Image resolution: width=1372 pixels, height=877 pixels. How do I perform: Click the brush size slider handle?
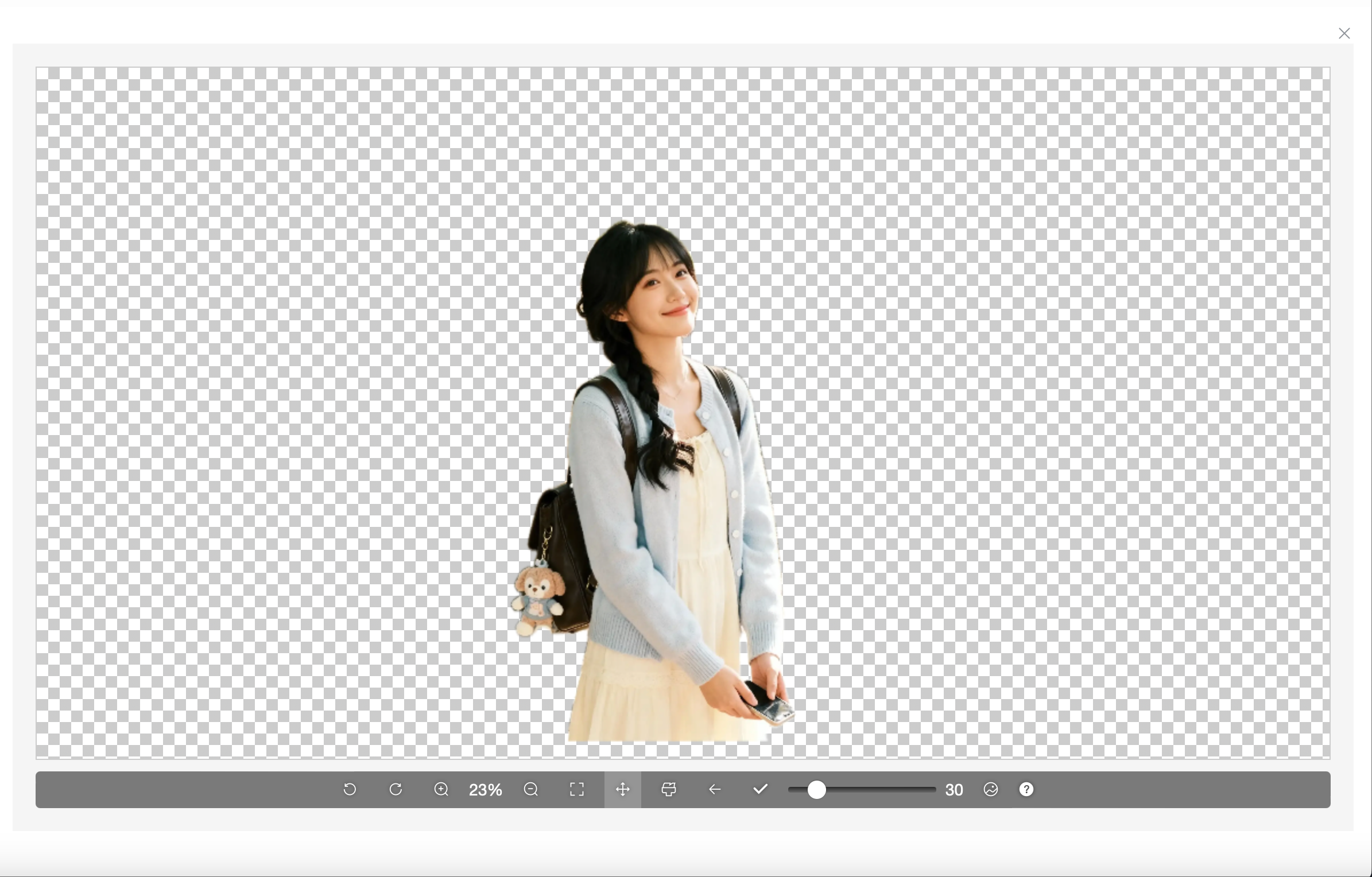tap(816, 790)
